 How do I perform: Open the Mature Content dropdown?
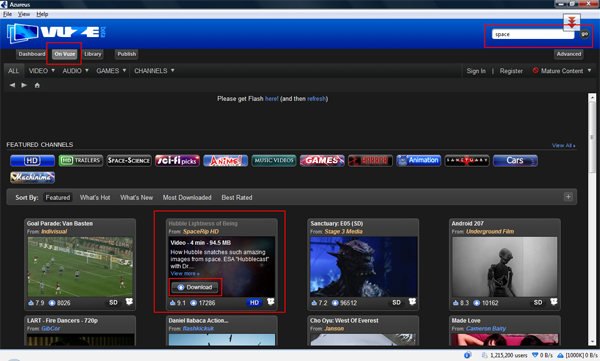(x=562, y=71)
